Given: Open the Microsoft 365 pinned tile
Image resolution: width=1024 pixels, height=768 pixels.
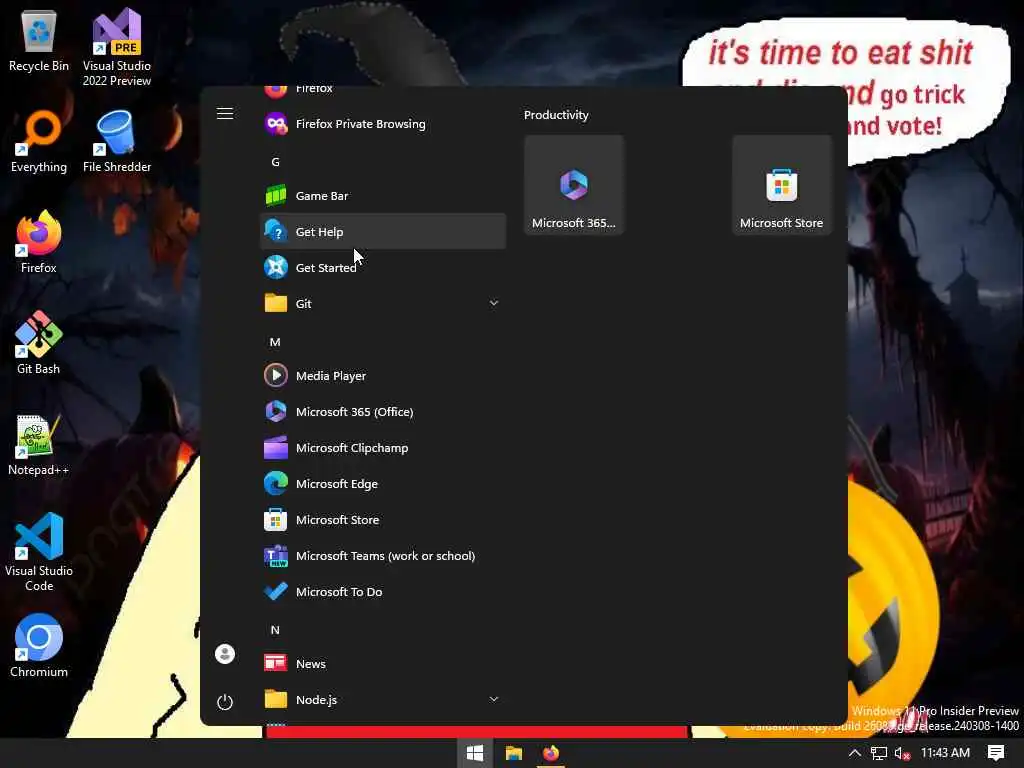Looking at the screenshot, I should (x=574, y=185).
